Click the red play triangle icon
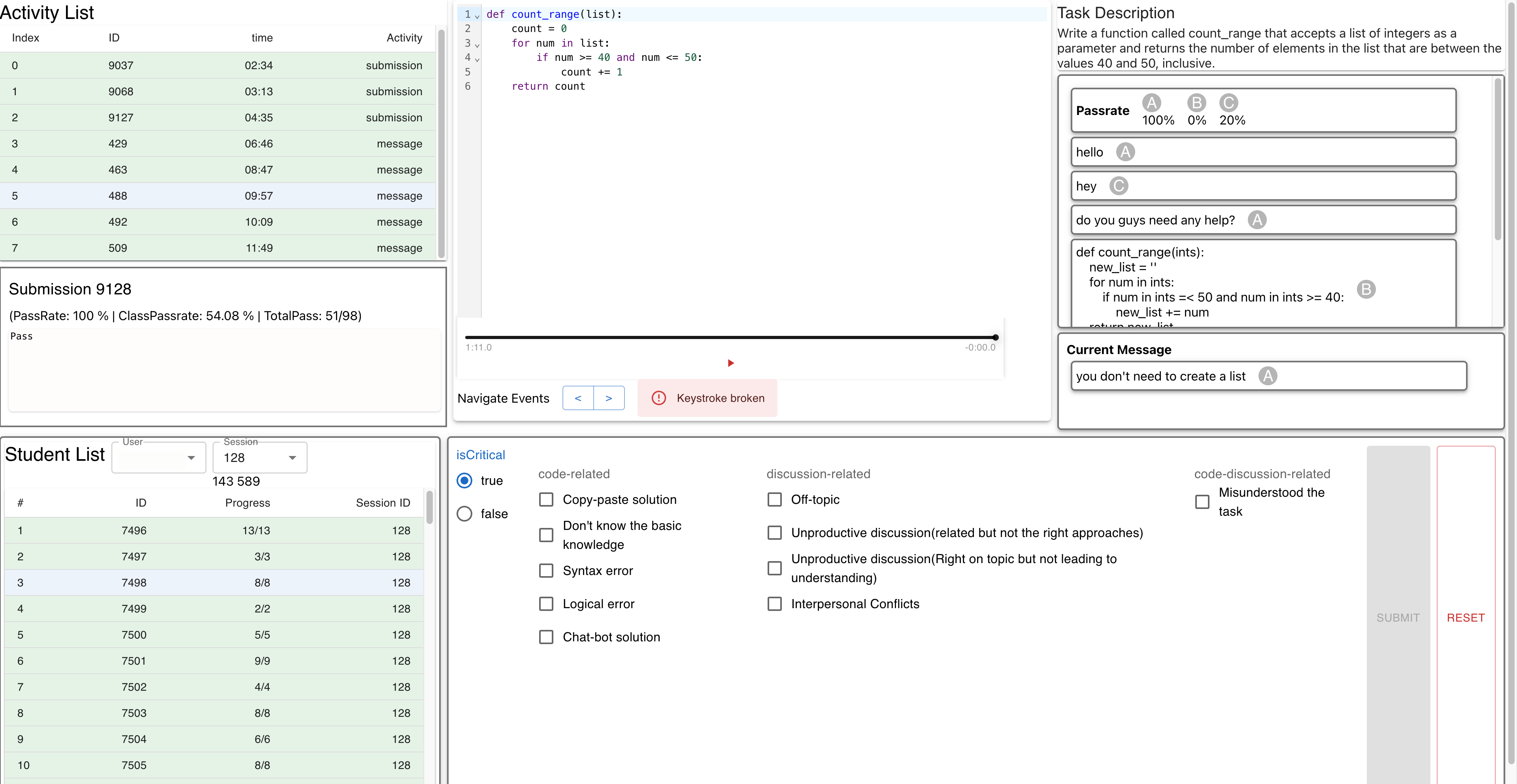 tap(730, 363)
